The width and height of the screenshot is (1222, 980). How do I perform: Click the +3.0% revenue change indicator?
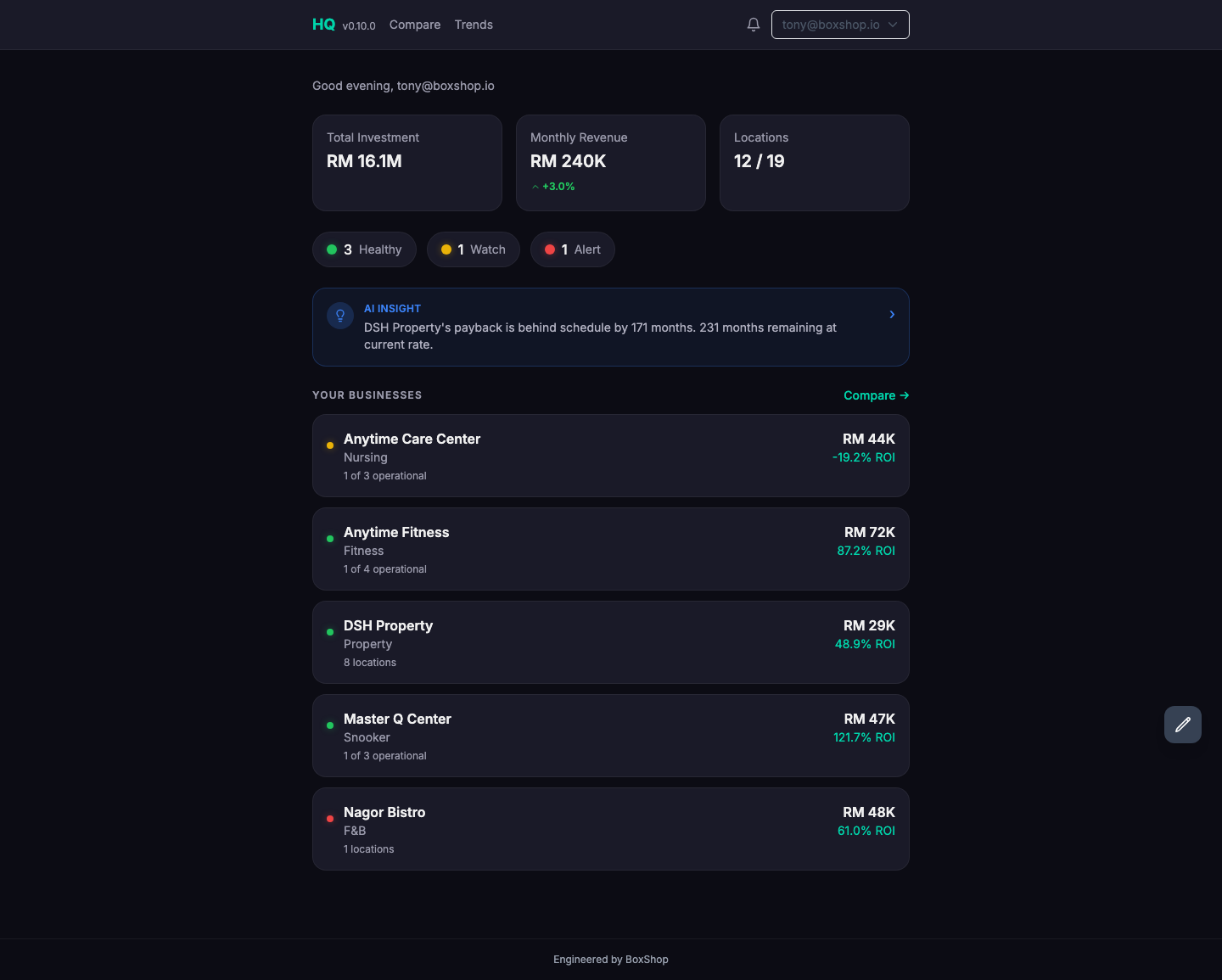tap(553, 187)
